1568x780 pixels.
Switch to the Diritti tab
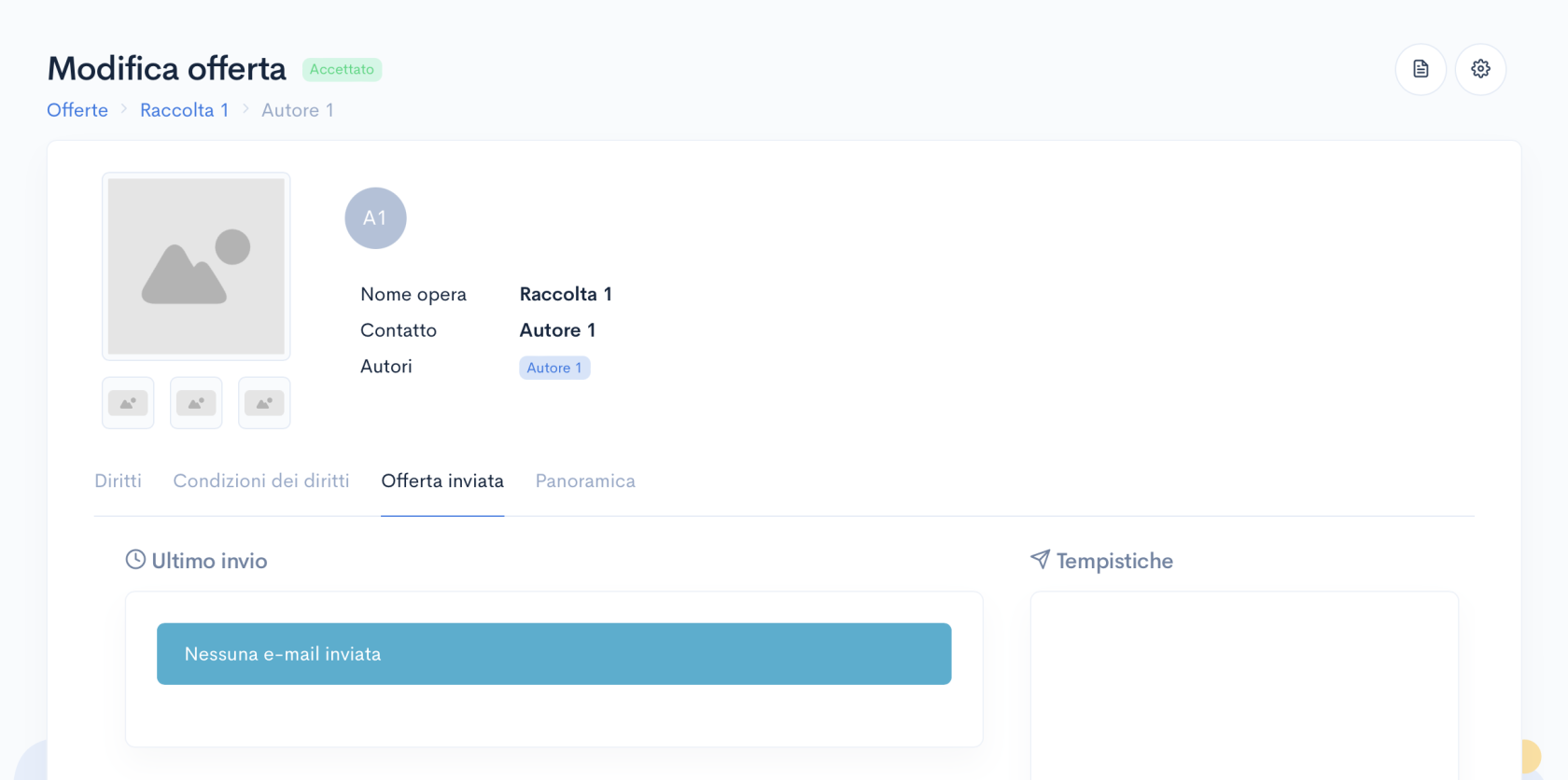point(118,481)
